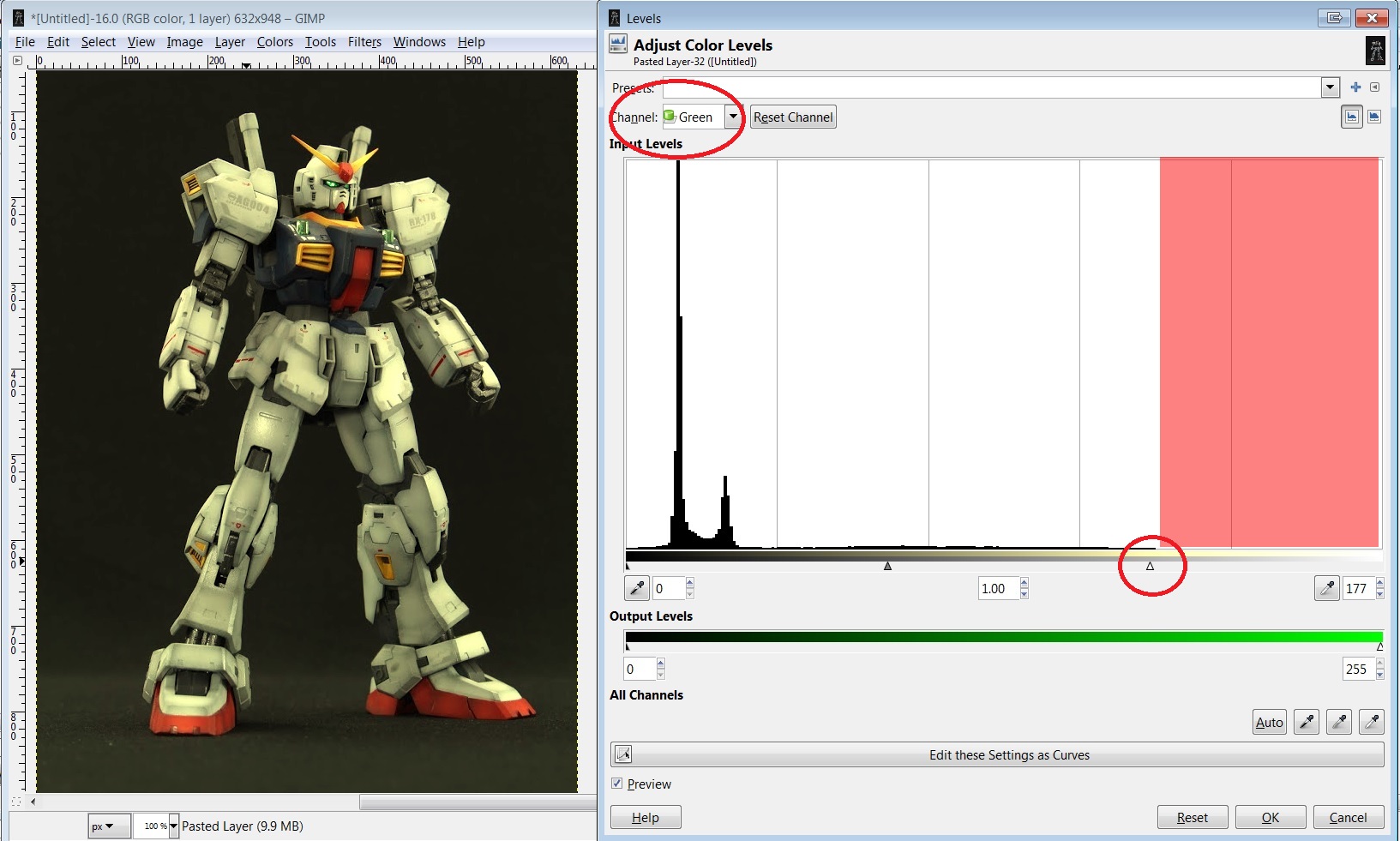Open the zoom percentage dropdown
Image resolution: width=1400 pixels, height=841 pixels.
174,826
